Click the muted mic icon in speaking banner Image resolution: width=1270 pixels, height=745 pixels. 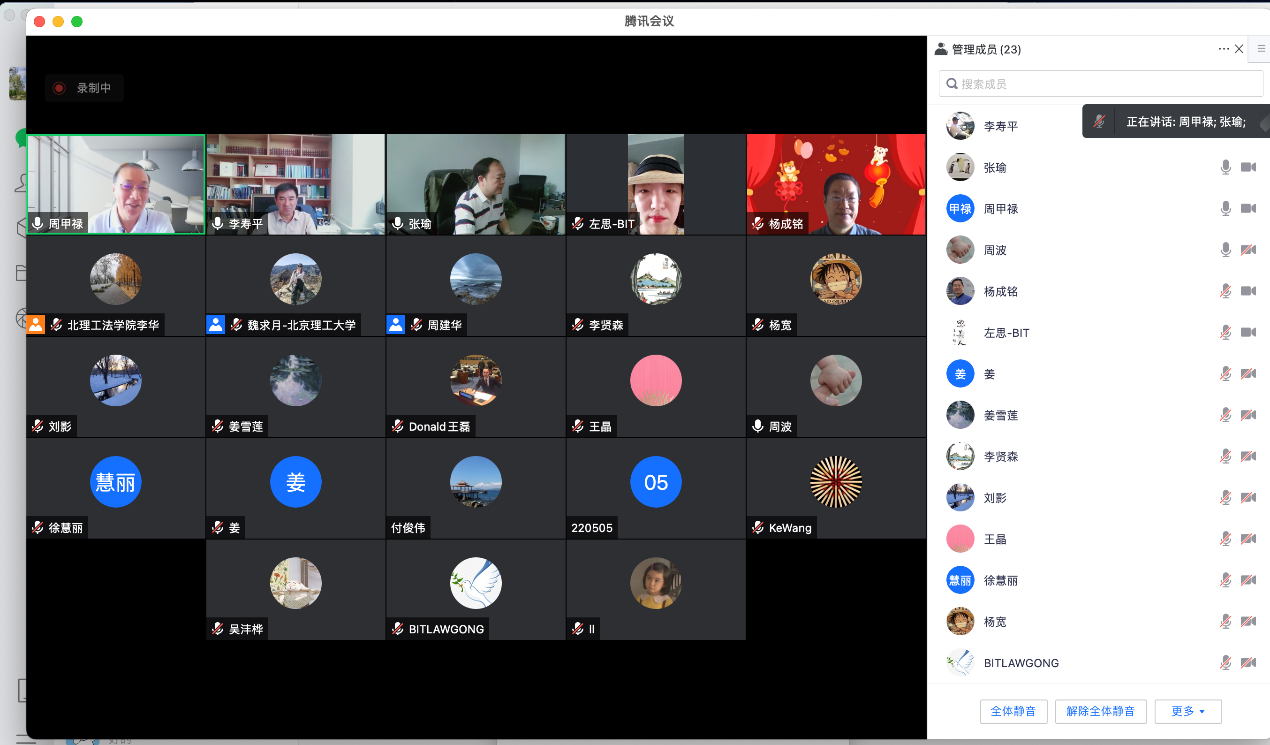pos(1099,121)
